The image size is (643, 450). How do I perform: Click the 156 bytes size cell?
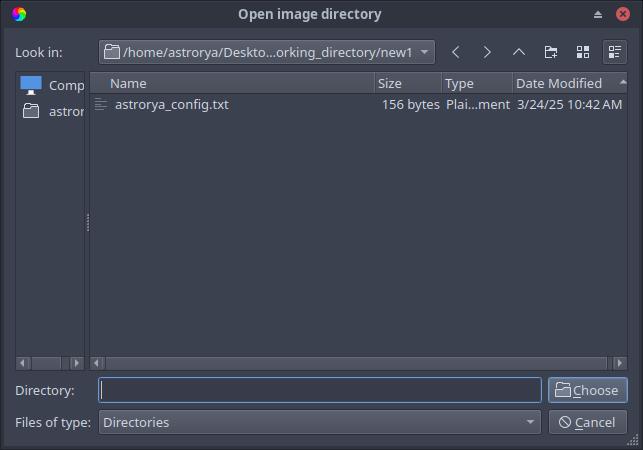[x=410, y=105]
